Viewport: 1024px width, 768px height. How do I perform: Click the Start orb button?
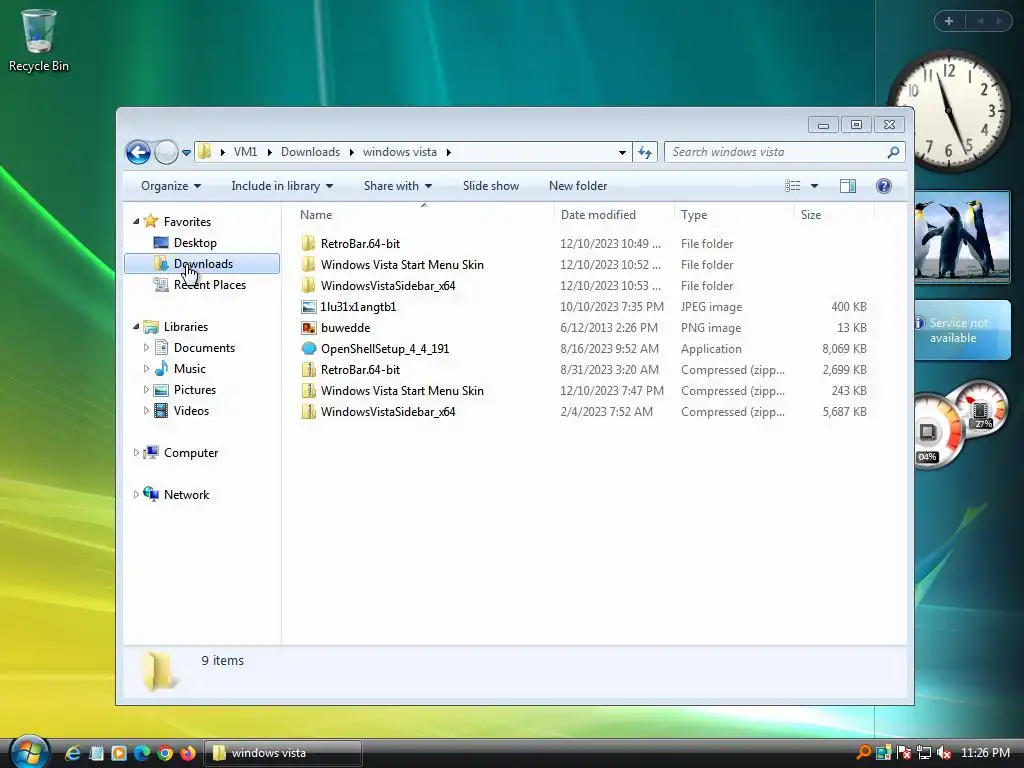(x=29, y=752)
